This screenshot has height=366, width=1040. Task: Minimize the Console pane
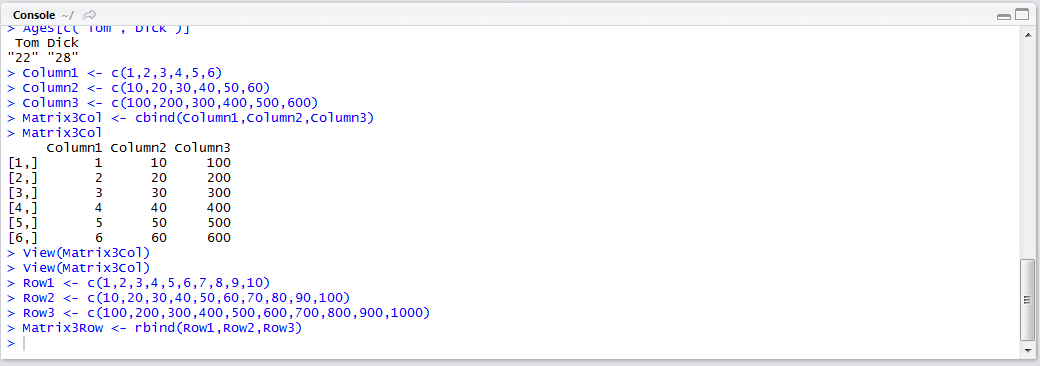click(x=1004, y=15)
